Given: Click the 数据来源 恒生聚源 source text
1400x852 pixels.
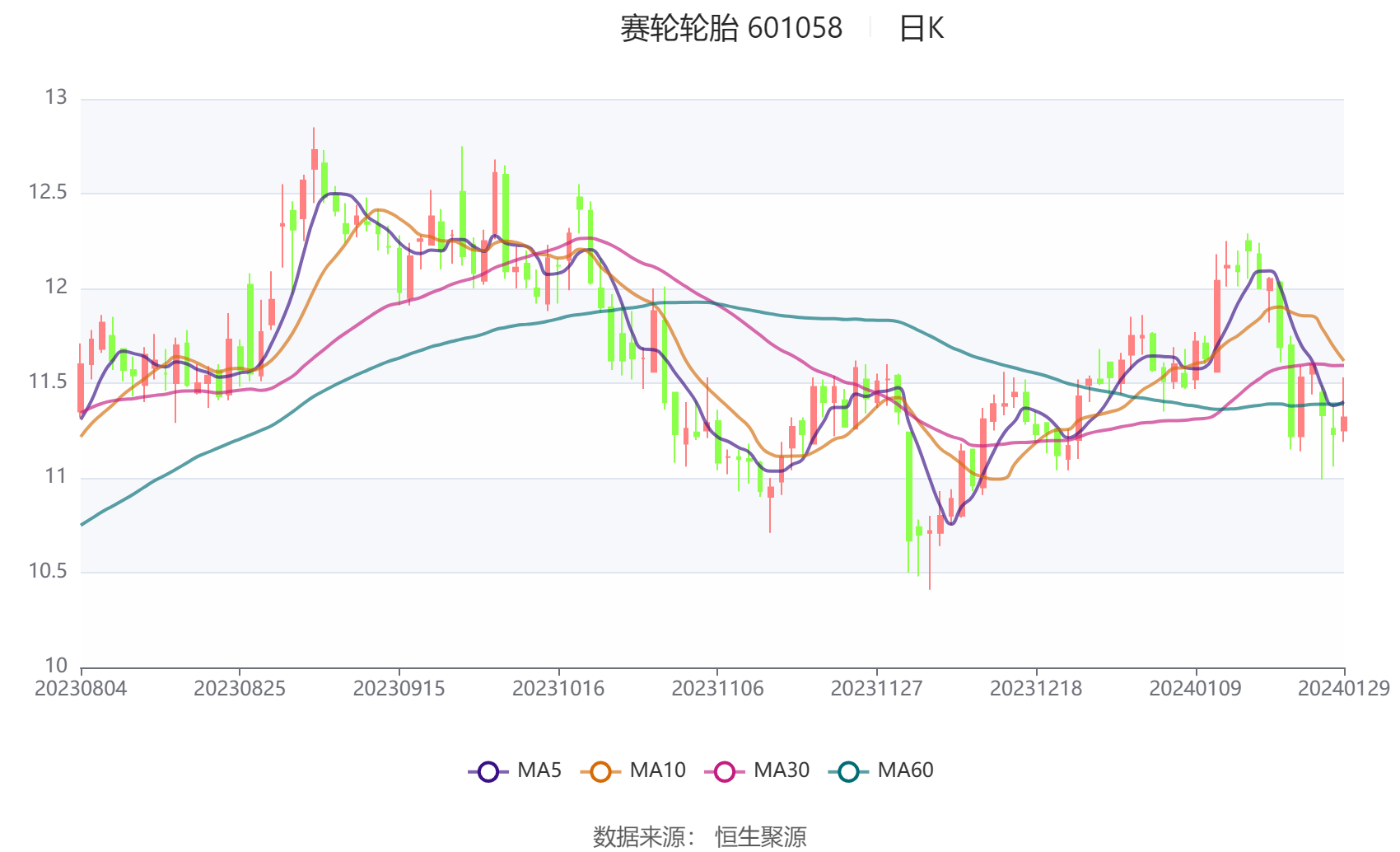Looking at the screenshot, I should pyautogui.click(x=700, y=837).
